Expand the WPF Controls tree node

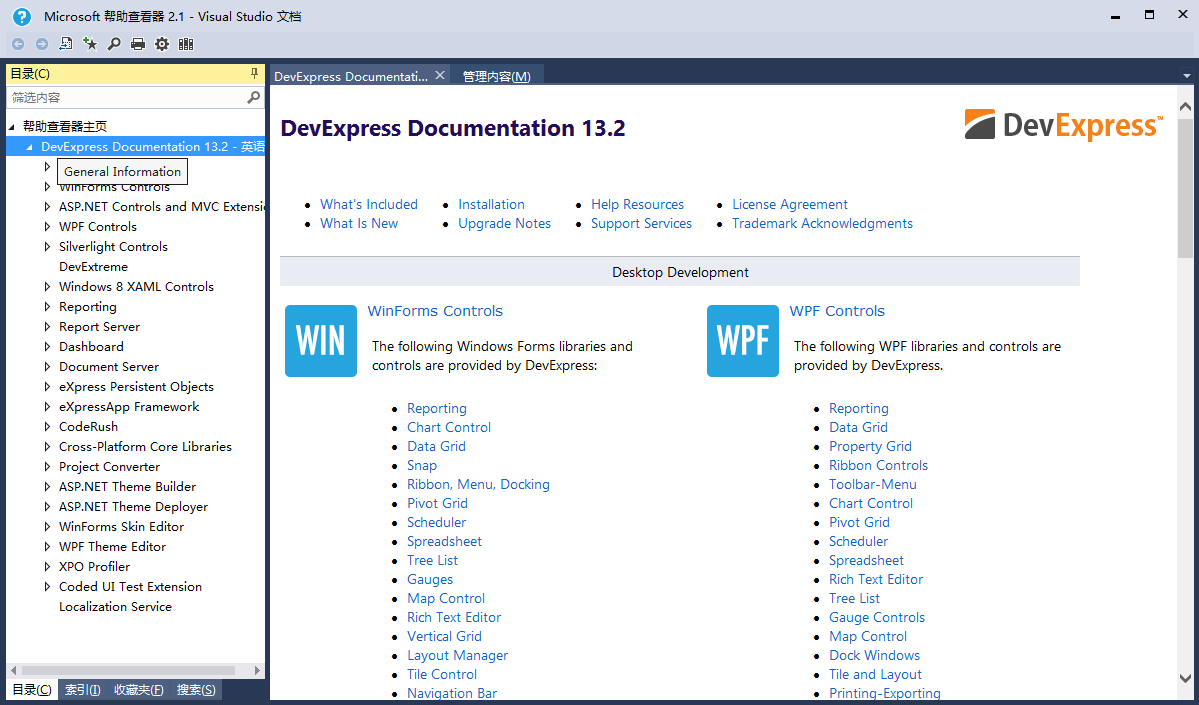pyautogui.click(x=47, y=226)
